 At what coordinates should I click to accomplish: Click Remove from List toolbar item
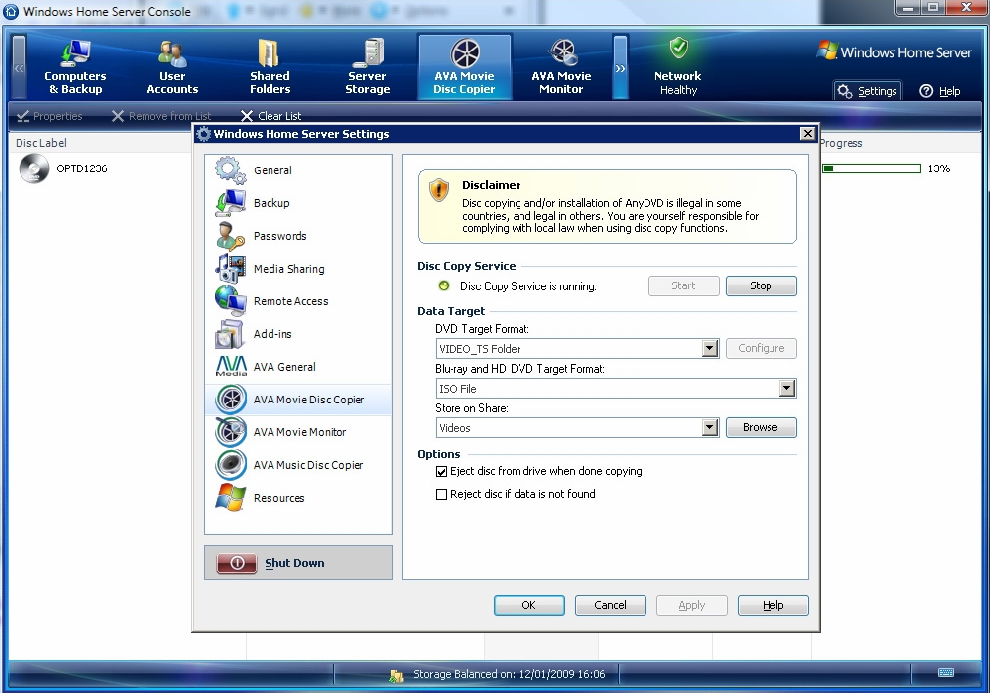pos(161,116)
